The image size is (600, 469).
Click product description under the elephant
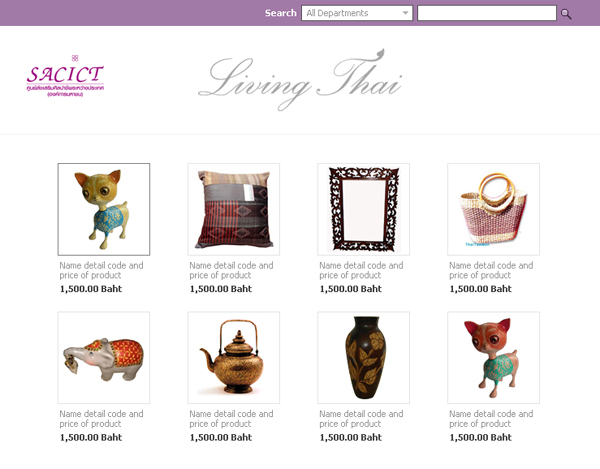(x=101, y=419)
